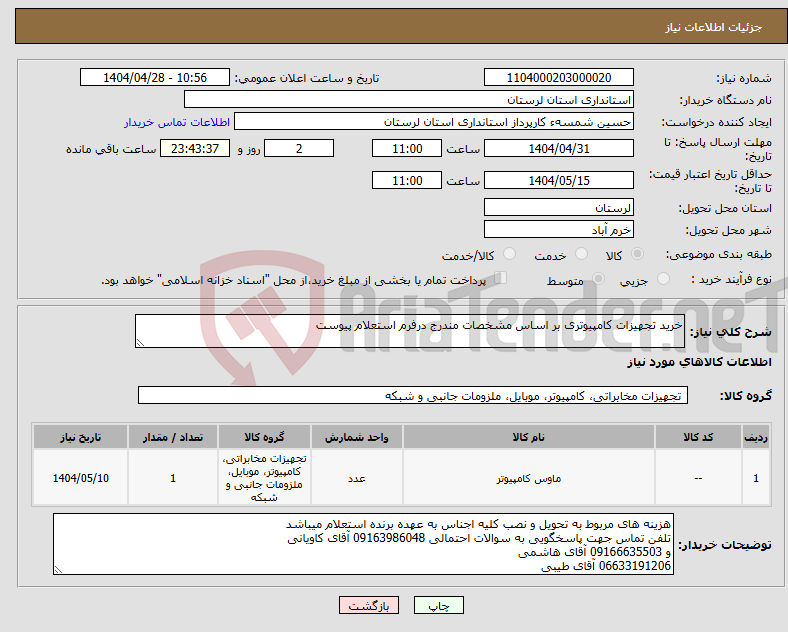This screenshot has height=632, width=788.
Task: Click the کد کالا column header
Action: [x=698, y=437]
